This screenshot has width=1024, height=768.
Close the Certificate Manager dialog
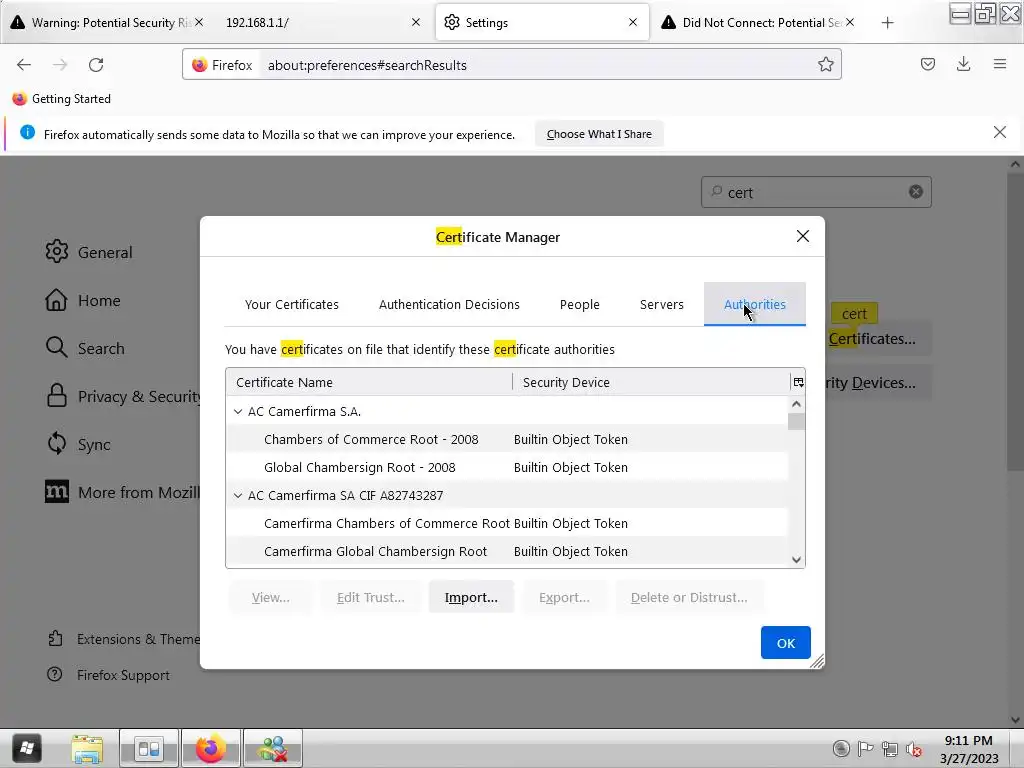coord(803,236)
